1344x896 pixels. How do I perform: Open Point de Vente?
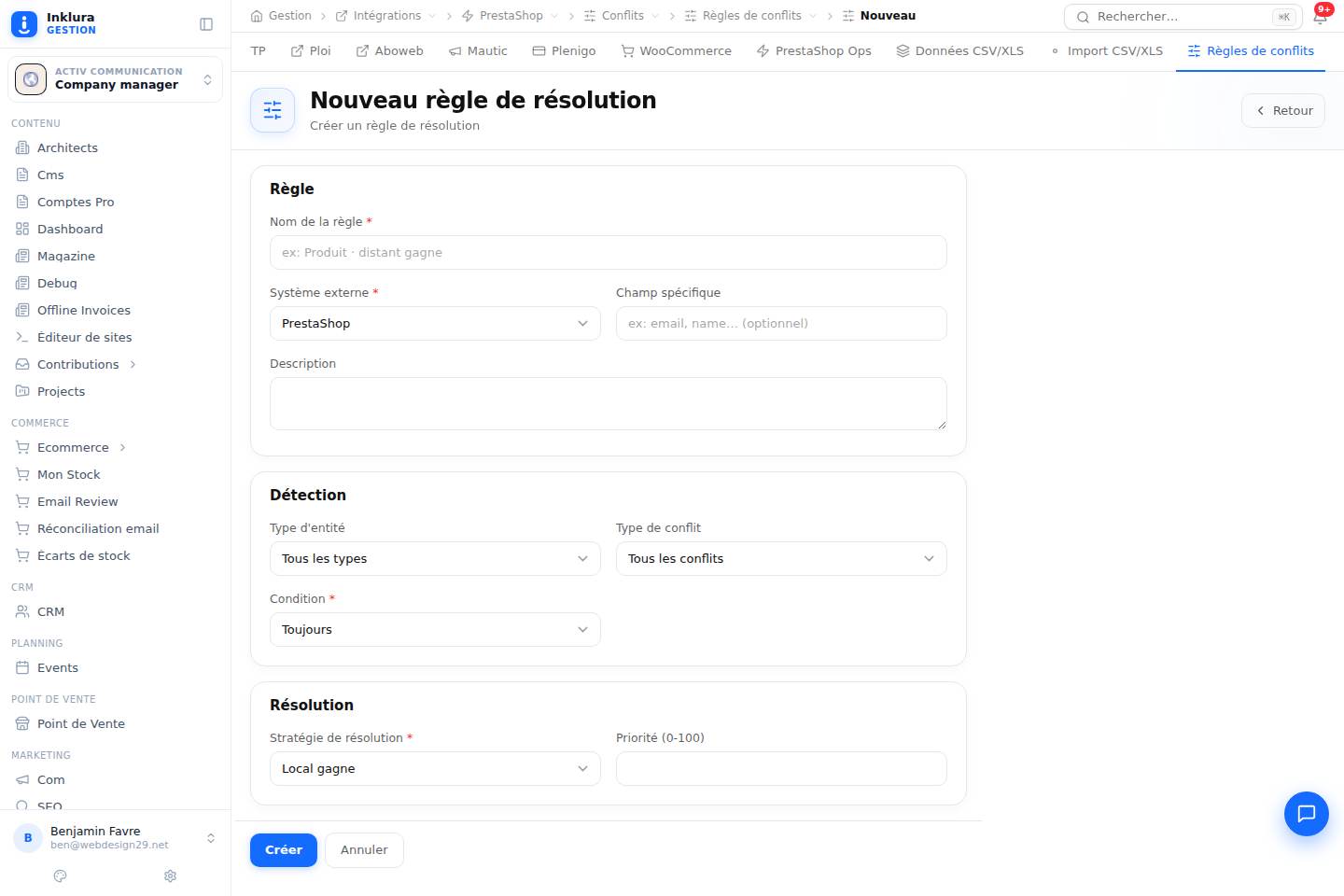[115, 723]
